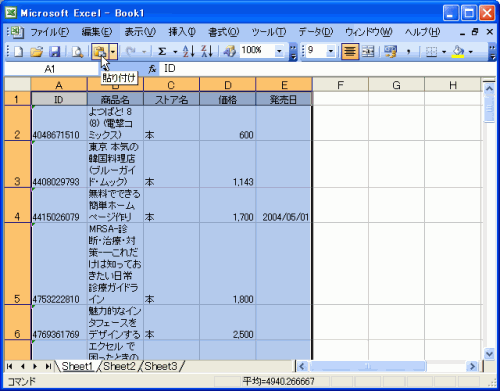
Task: Click the vertical scrollbar up arrow
Action: [489, 89]
